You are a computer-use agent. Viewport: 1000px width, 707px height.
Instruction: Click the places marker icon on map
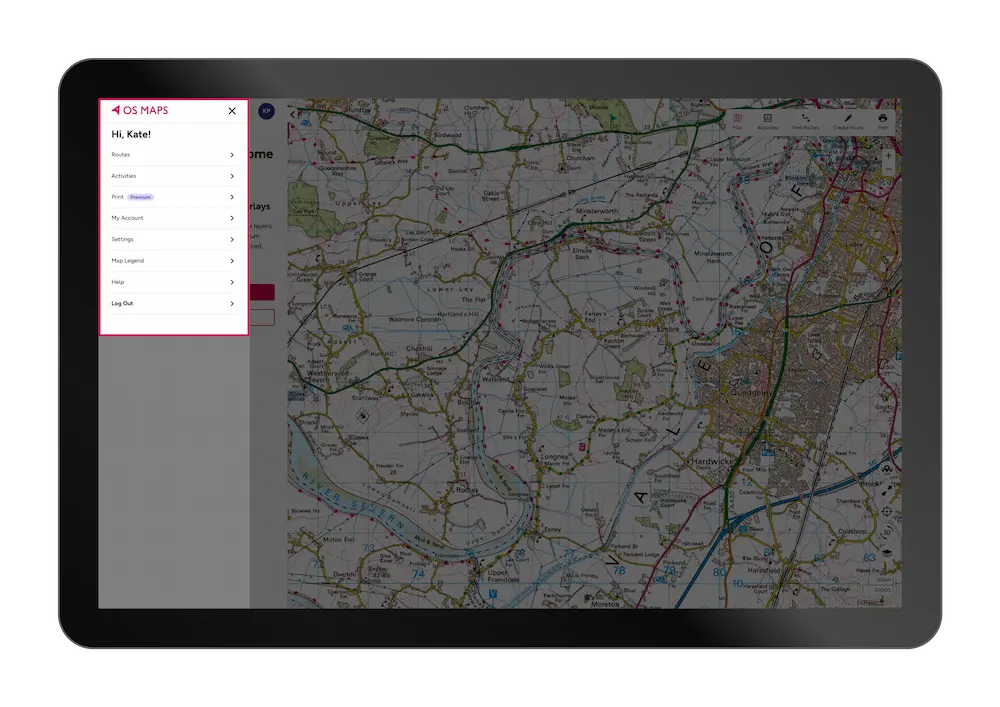(887, 470)
